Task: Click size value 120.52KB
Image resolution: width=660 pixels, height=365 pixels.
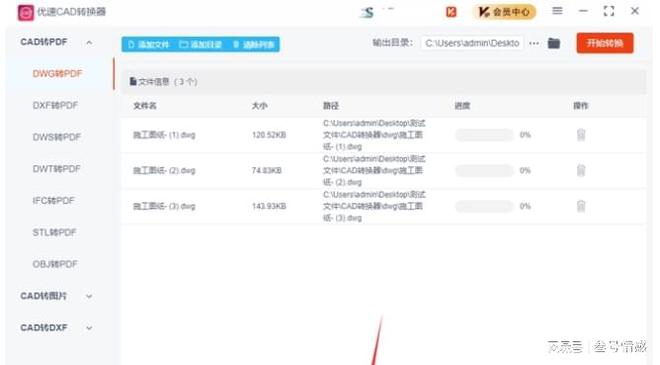Action: (269, 135)
